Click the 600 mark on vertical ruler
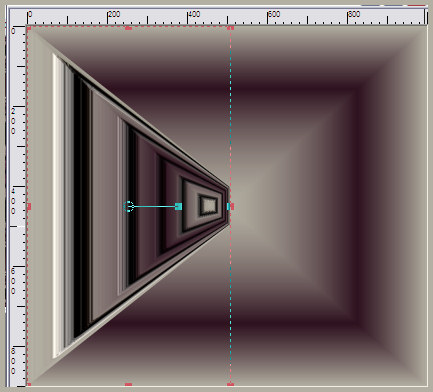This screenshot has height=392, width=433. [x=13, y=281]
